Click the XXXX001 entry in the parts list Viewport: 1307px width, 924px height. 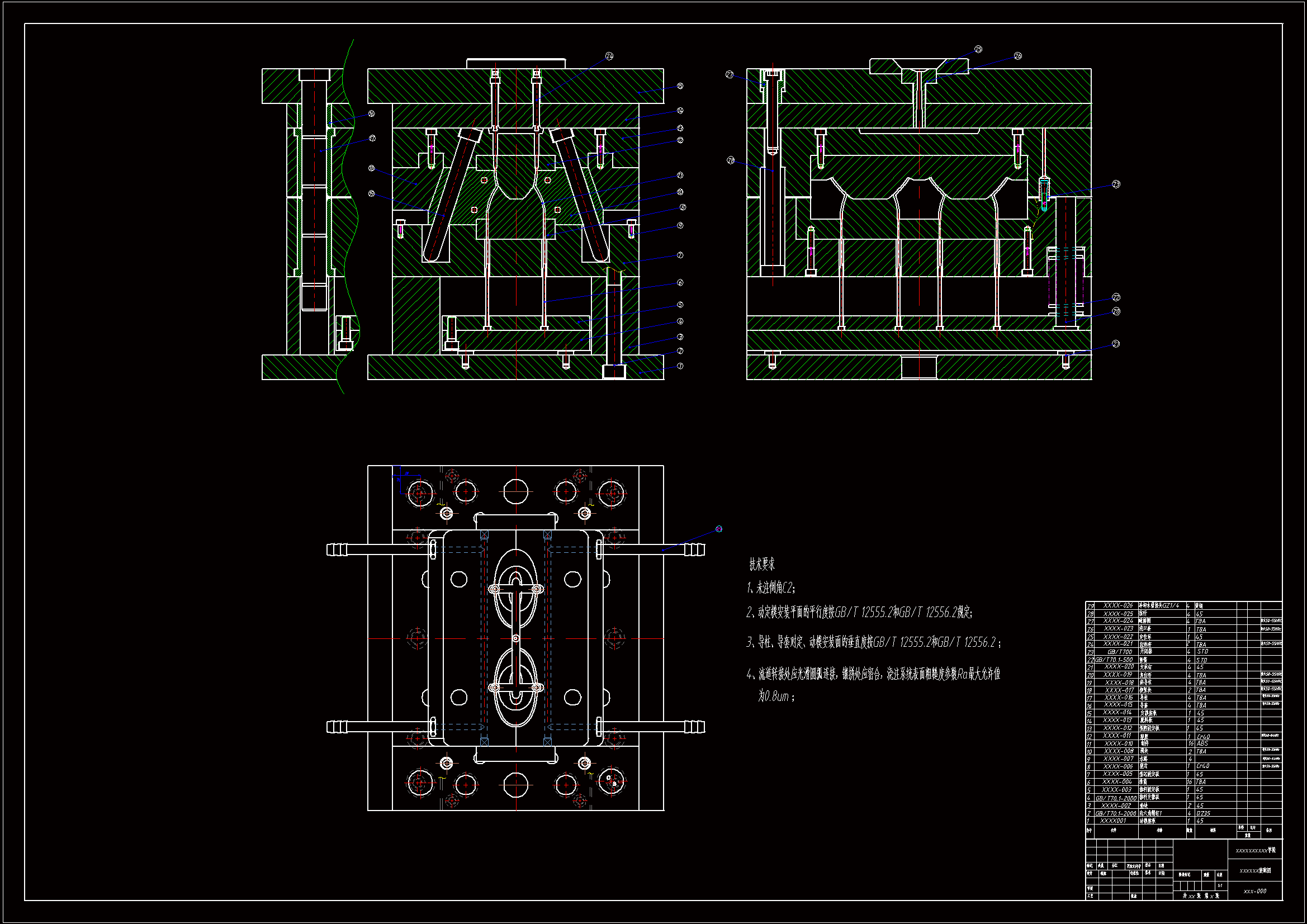pos(1113,821)
